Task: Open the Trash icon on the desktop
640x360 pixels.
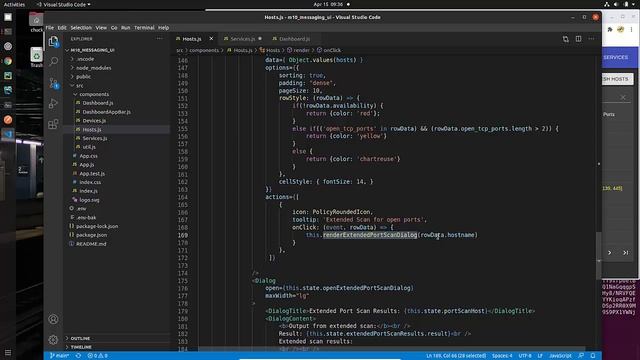Action: click(x=36, y=57)
